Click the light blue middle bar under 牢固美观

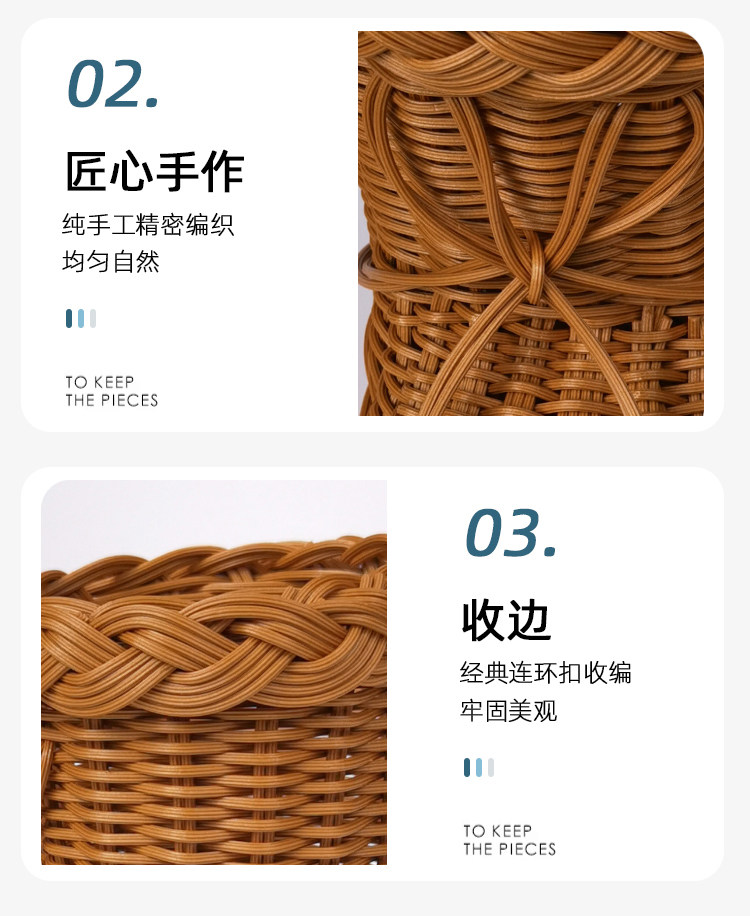(x=479, y=767)
